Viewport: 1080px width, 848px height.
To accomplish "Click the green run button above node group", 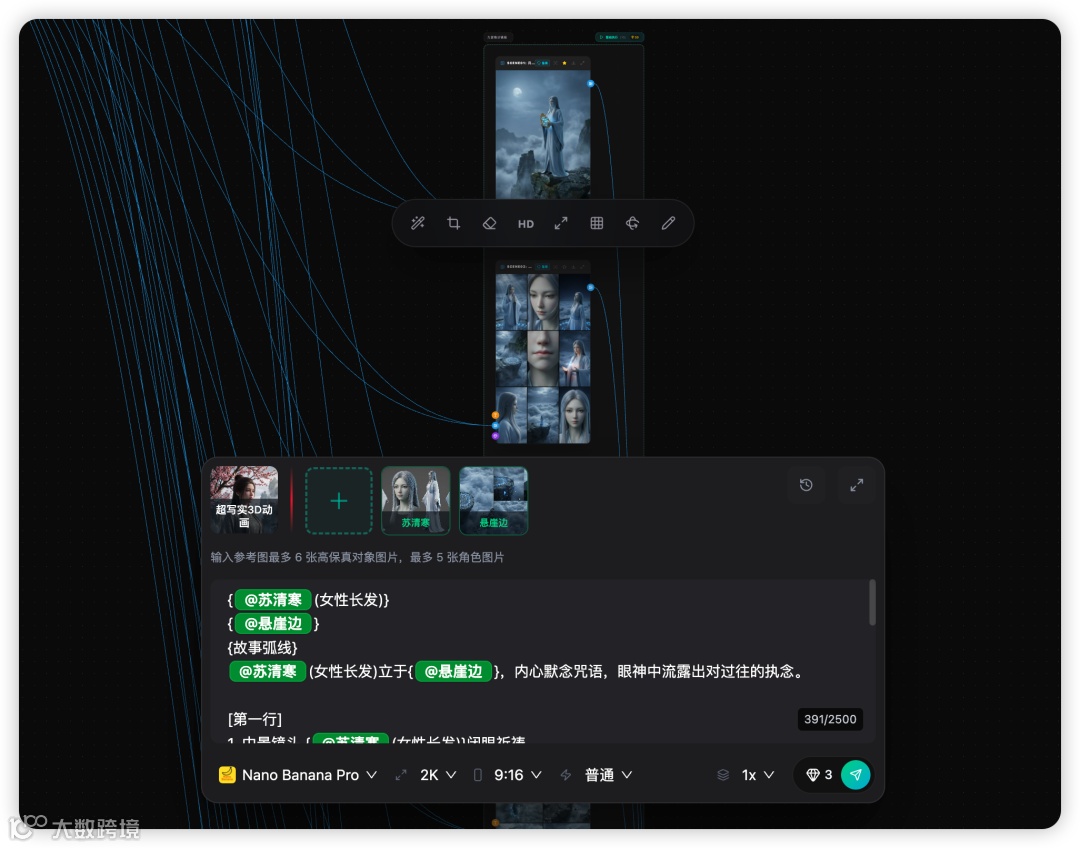I will tap(619, 37).
